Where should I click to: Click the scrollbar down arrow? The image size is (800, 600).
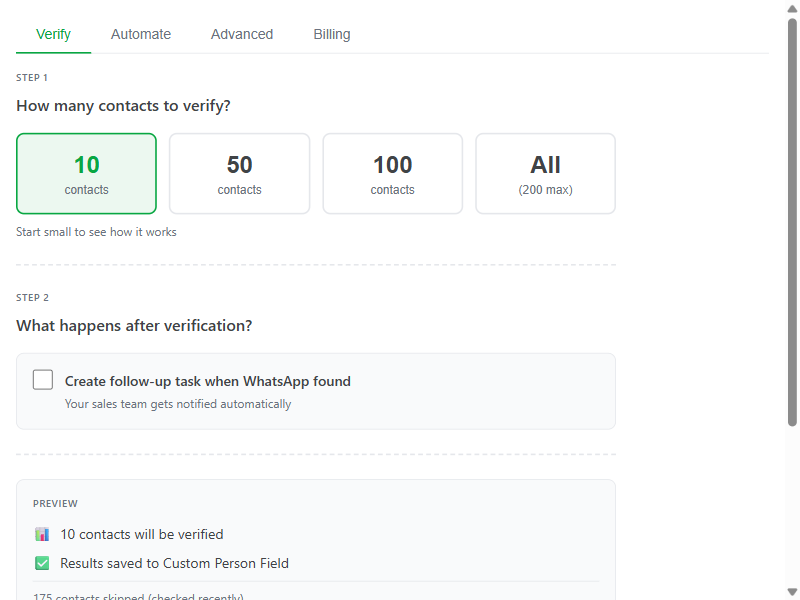coord(791,591)
